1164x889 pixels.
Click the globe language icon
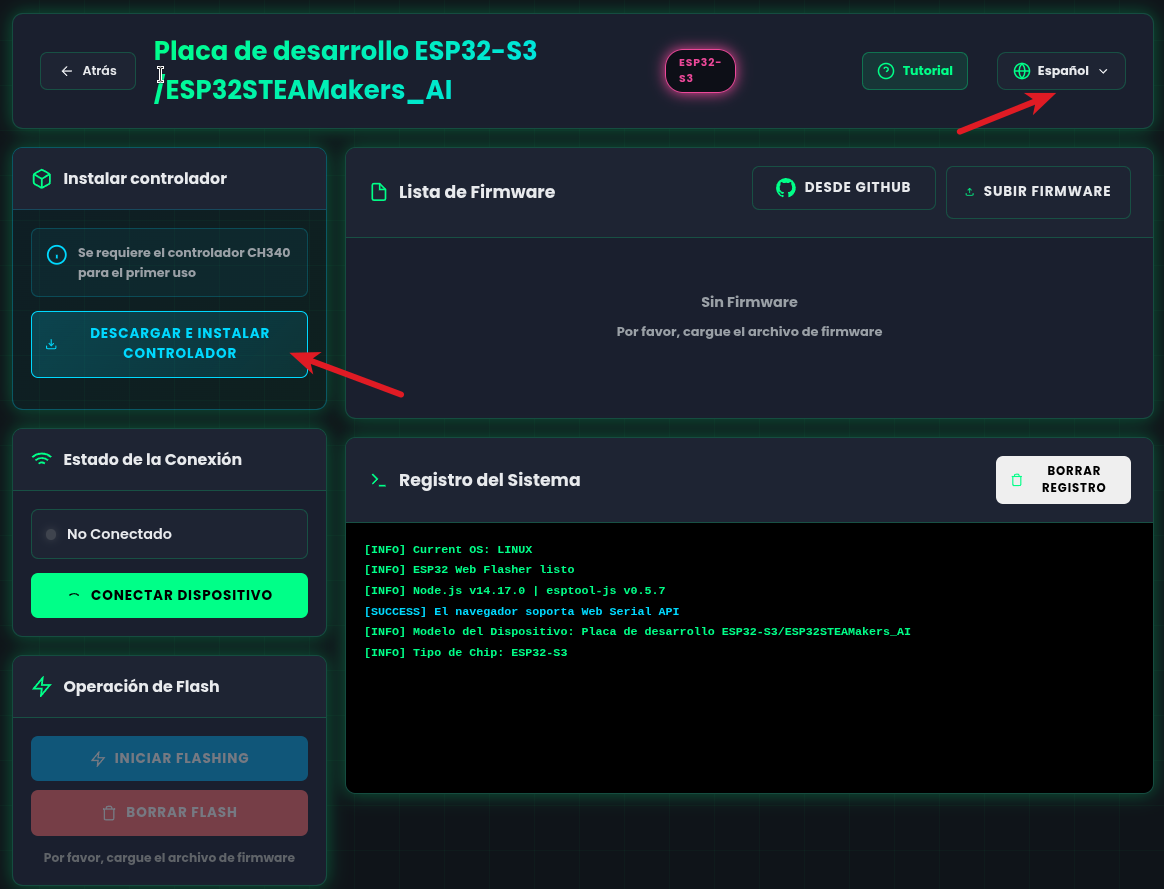1021,71
